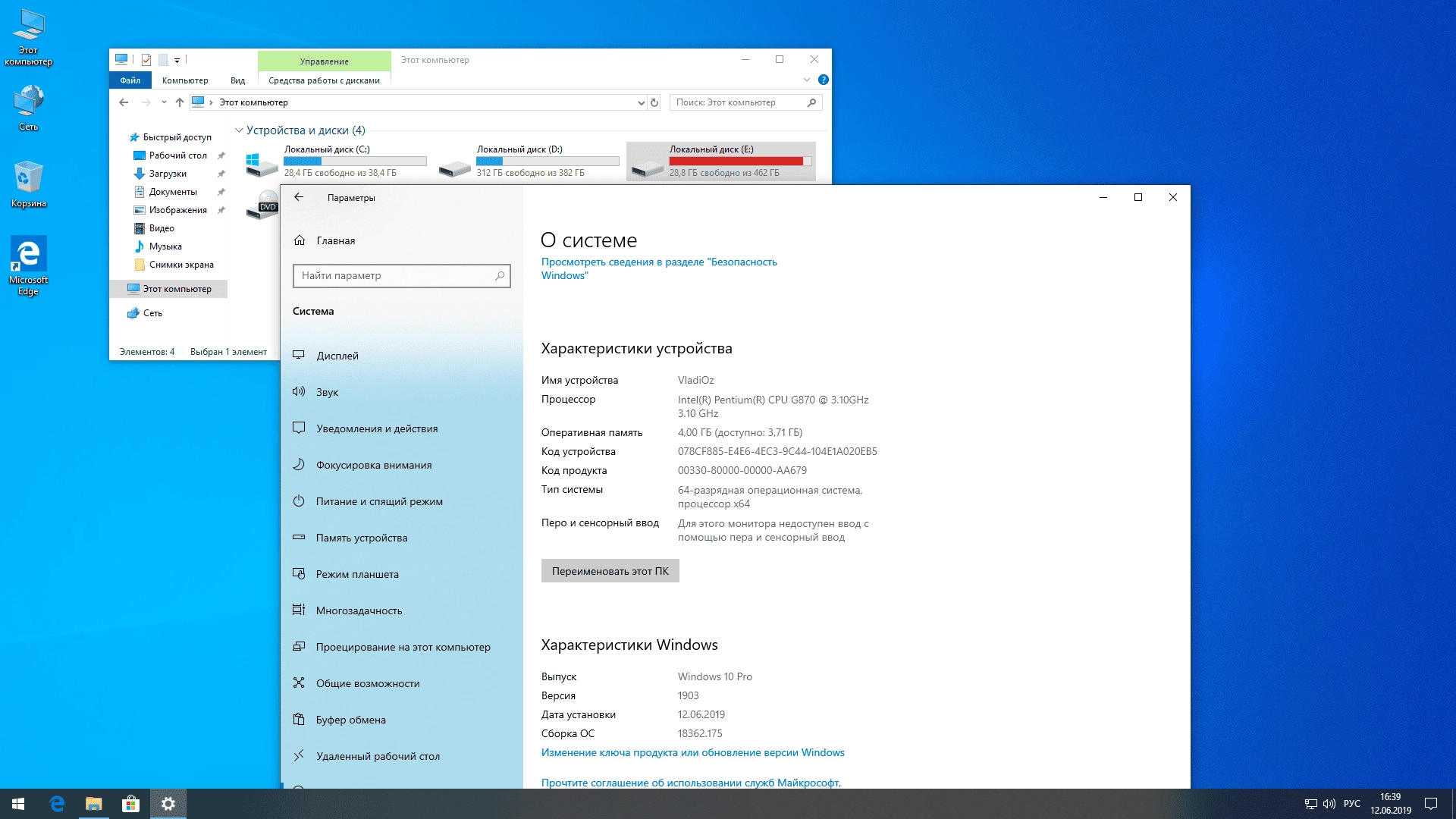Image resolution: width=1456 pixels, height=819 pixels.
Task: Collapse Устройства и диски group
Action: (x=239, y=130)
